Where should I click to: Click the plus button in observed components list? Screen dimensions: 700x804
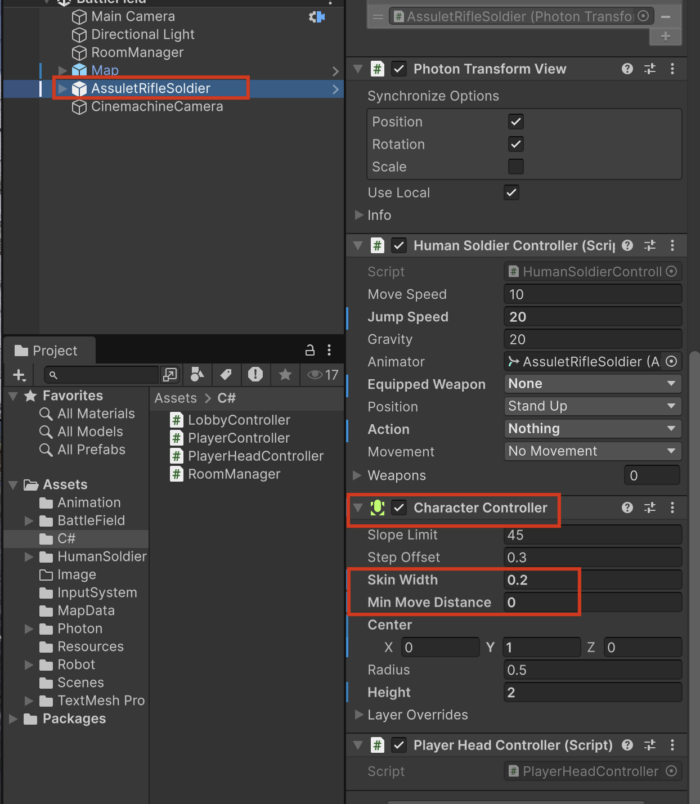point(665,36)
